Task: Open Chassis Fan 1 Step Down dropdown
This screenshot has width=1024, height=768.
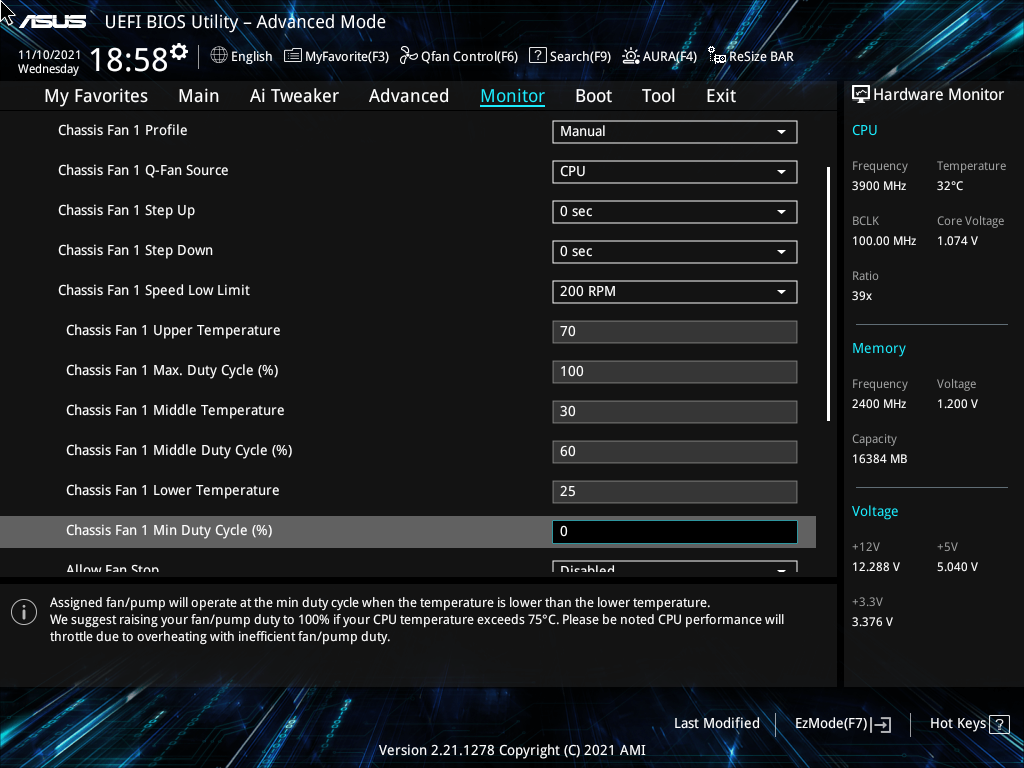Action: coord(675,251)
